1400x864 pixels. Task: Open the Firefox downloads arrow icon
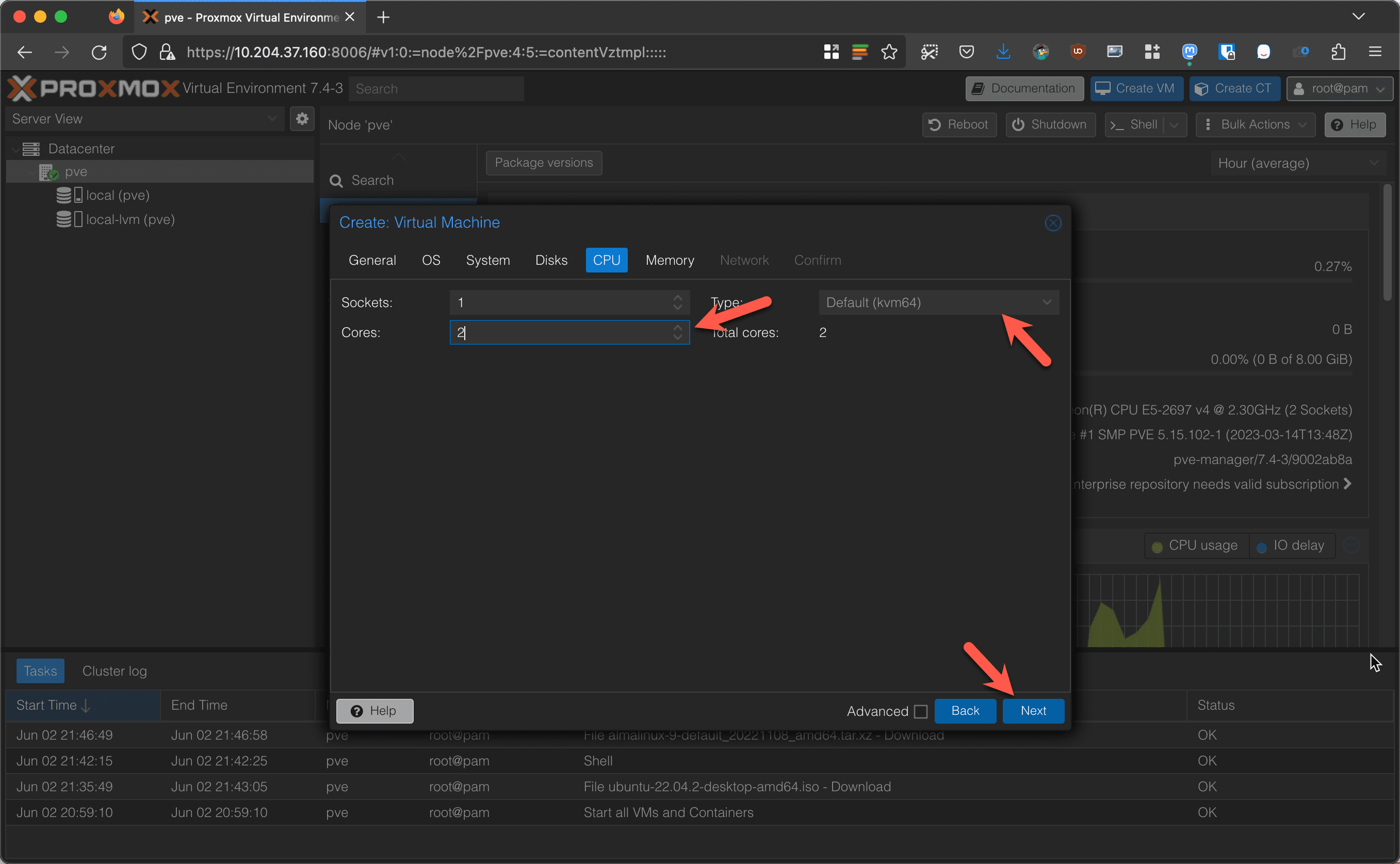(x=1003, y=52)
